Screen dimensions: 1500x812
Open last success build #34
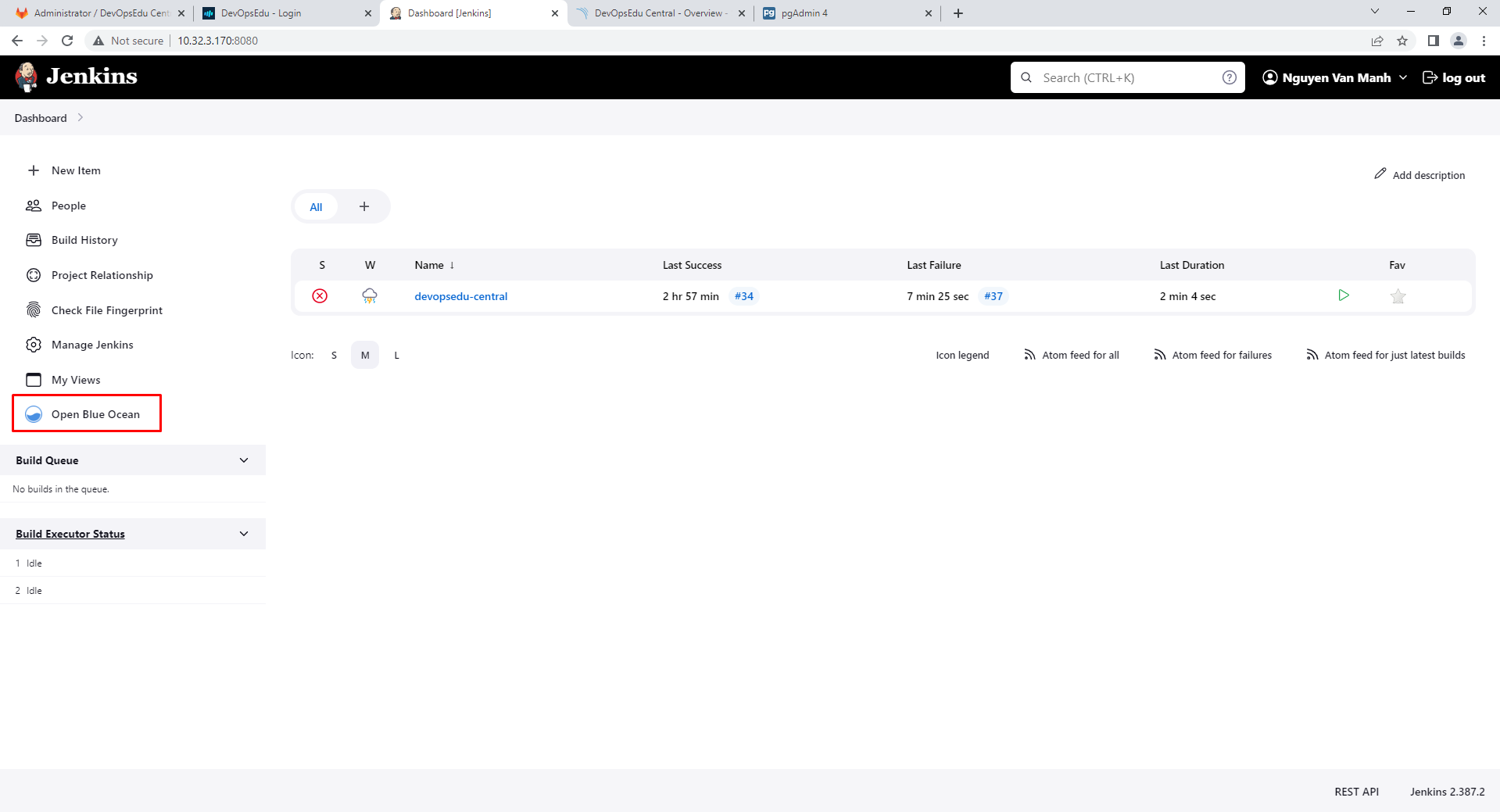[x=744, y=296]
